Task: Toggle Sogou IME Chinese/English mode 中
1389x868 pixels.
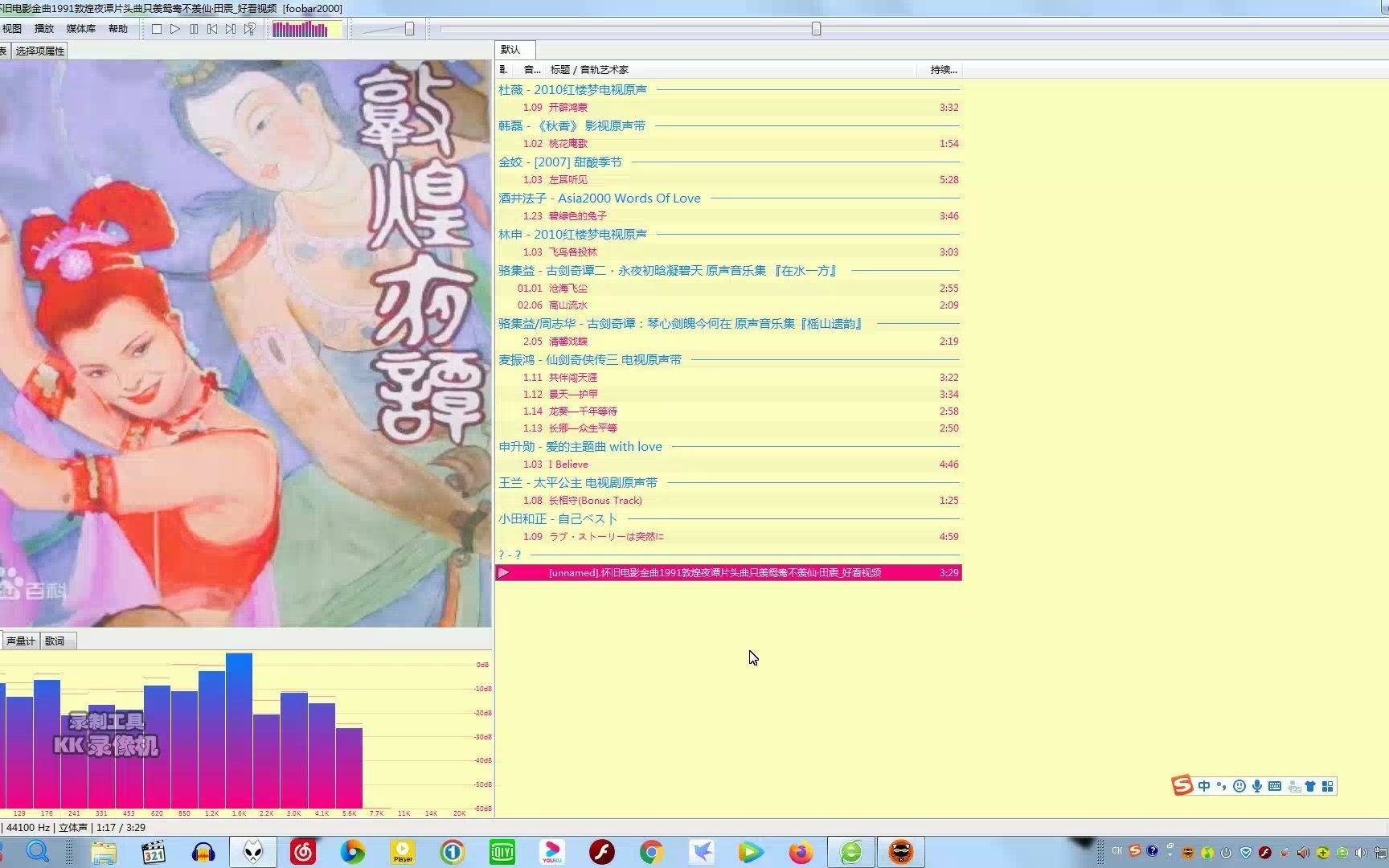Action: pyautogui.click(x=1203, y=787)
